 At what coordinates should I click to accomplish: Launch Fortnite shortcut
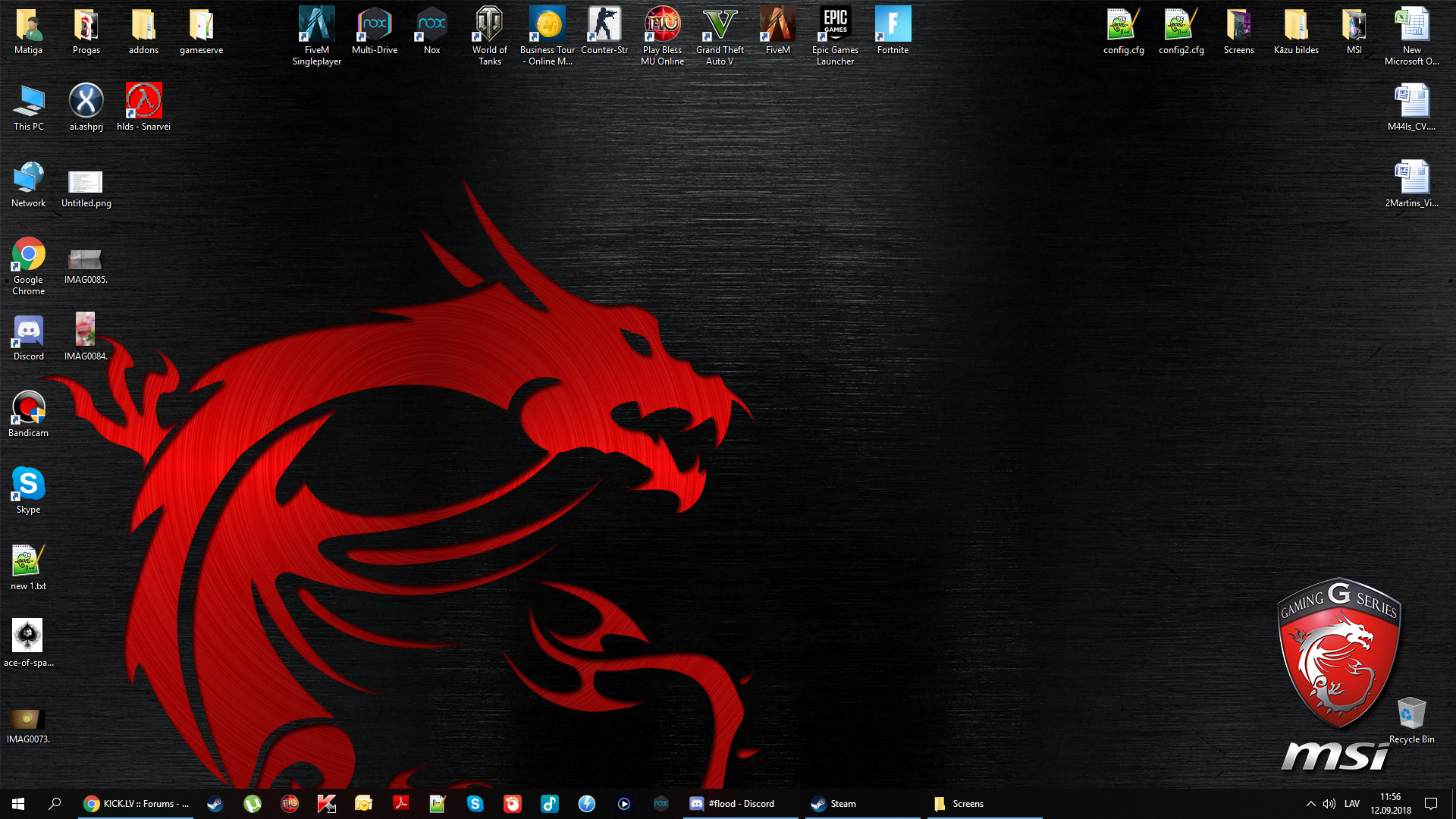point(893,31)
